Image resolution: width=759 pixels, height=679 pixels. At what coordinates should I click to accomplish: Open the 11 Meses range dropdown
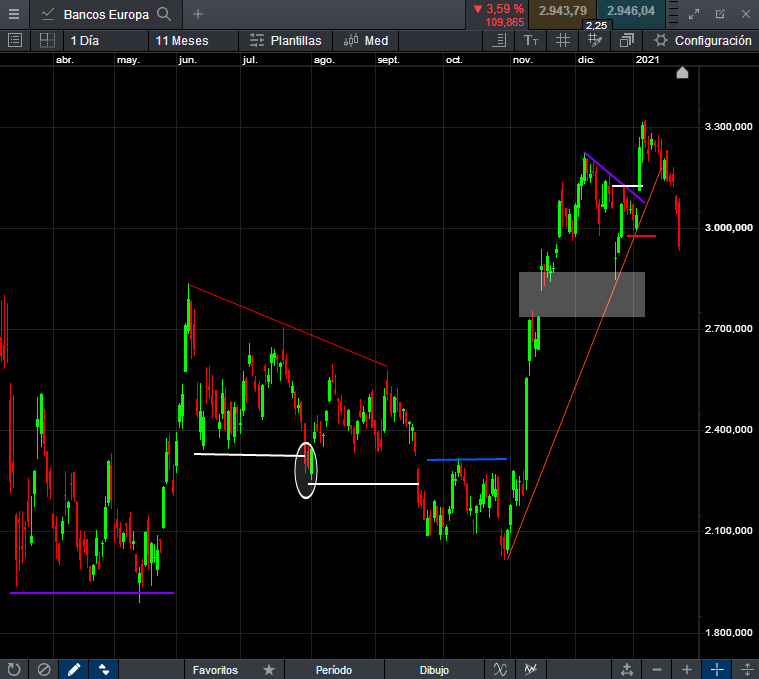coord(194,41)
